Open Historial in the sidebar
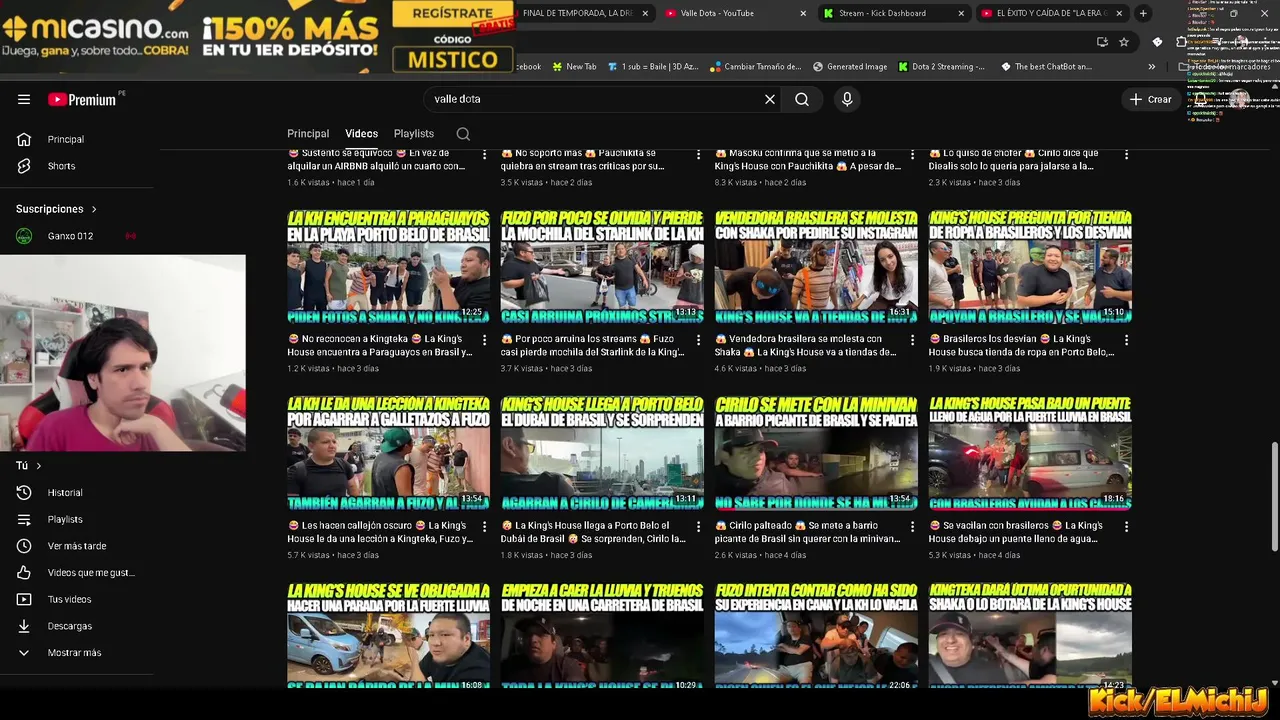Screen dimensions: 1280x720 (x=65, y=493)
